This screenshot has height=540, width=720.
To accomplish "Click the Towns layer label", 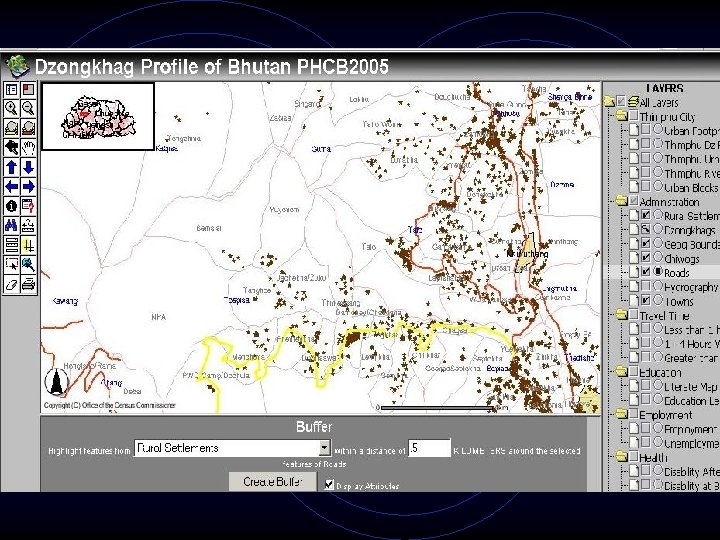I will tap(679, 302).
